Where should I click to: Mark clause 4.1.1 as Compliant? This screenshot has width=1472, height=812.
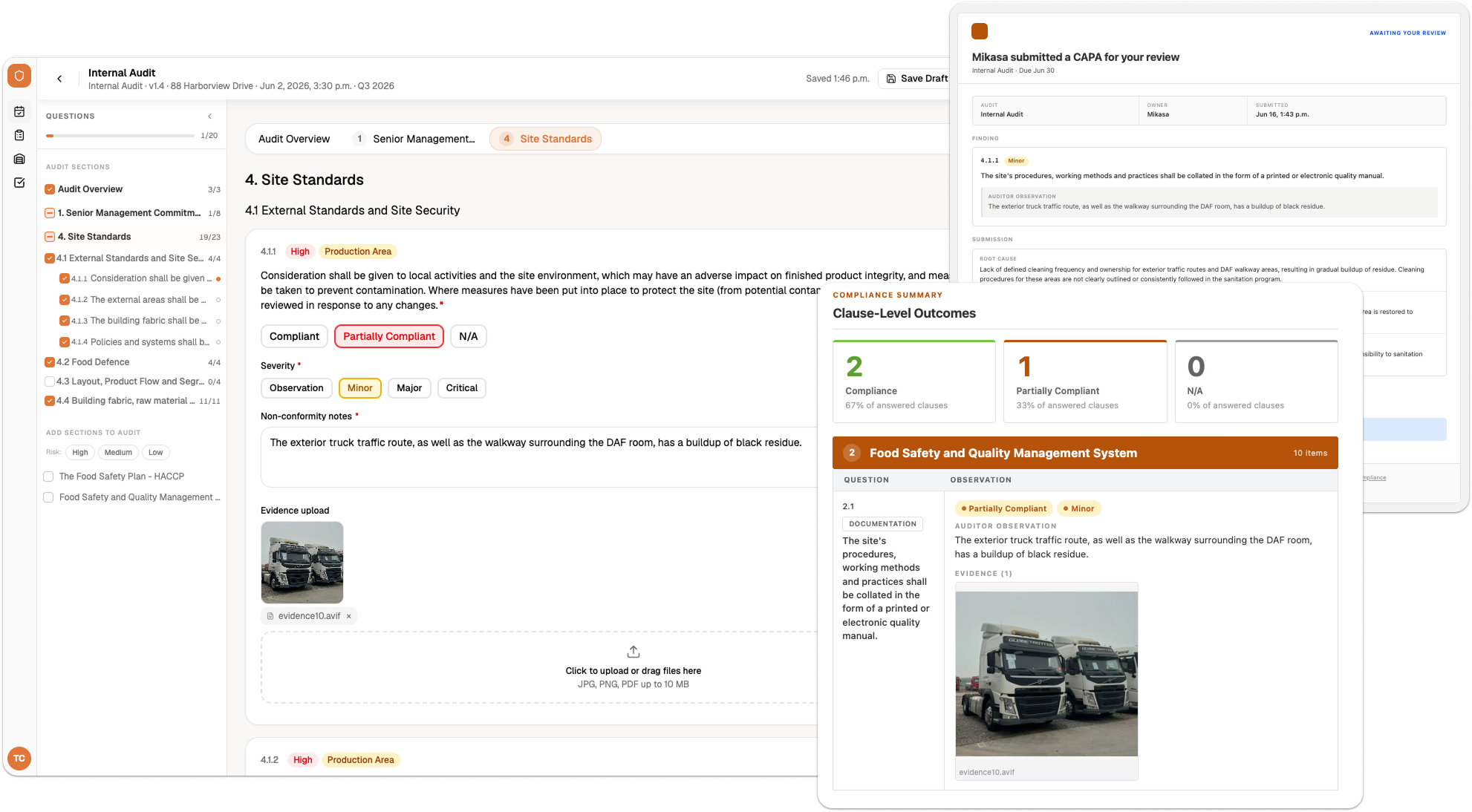pos(294,336)
